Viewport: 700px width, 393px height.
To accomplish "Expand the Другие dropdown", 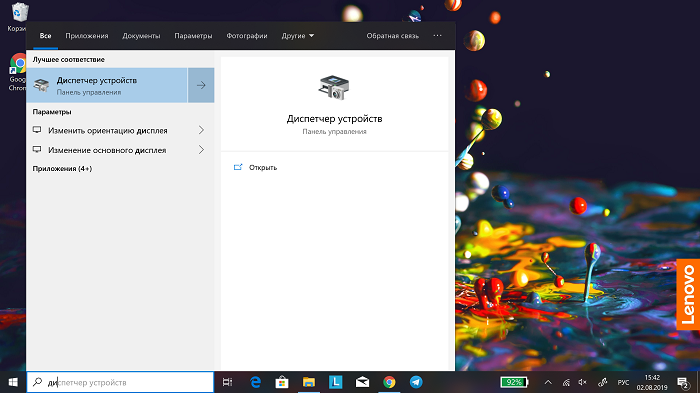I will tap(297, 36).
